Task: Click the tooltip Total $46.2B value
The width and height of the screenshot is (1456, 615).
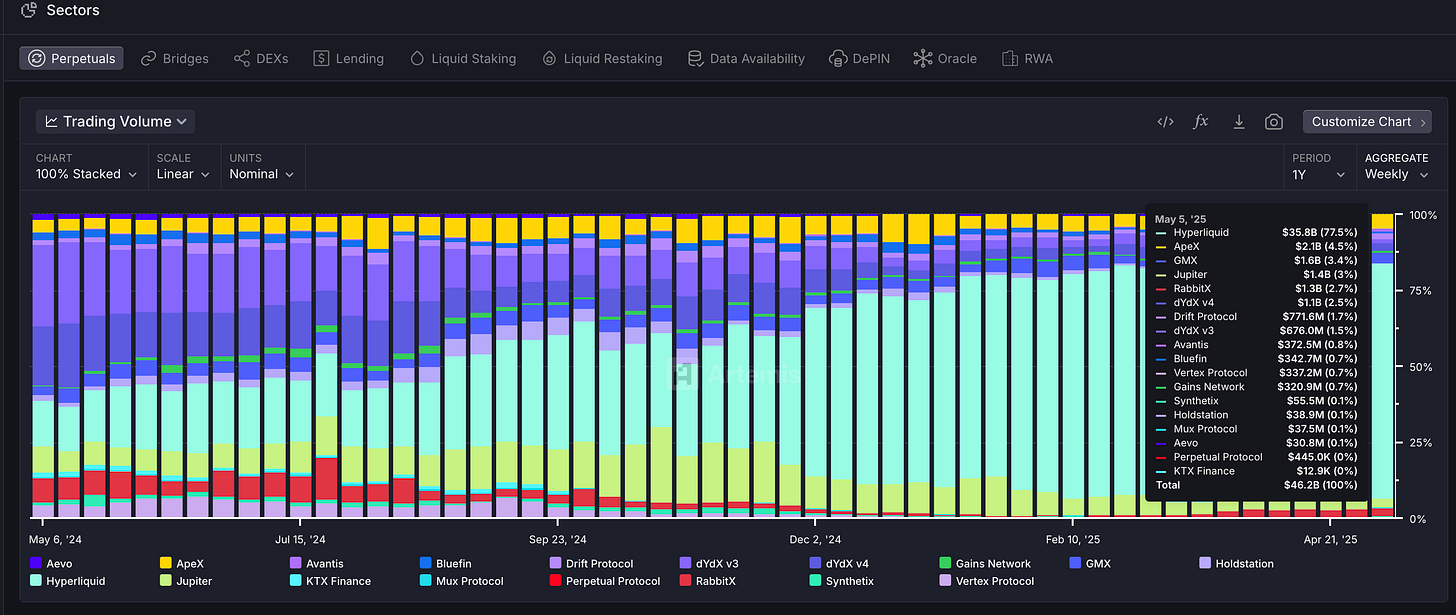Action: click(1320, 485)
